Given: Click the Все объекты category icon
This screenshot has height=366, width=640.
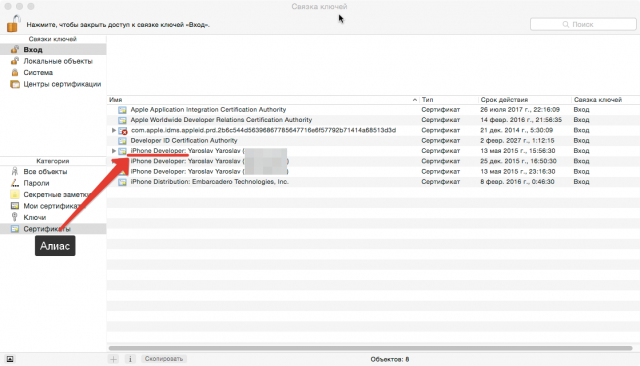Looking at the screenshot, I should [15, 171].
